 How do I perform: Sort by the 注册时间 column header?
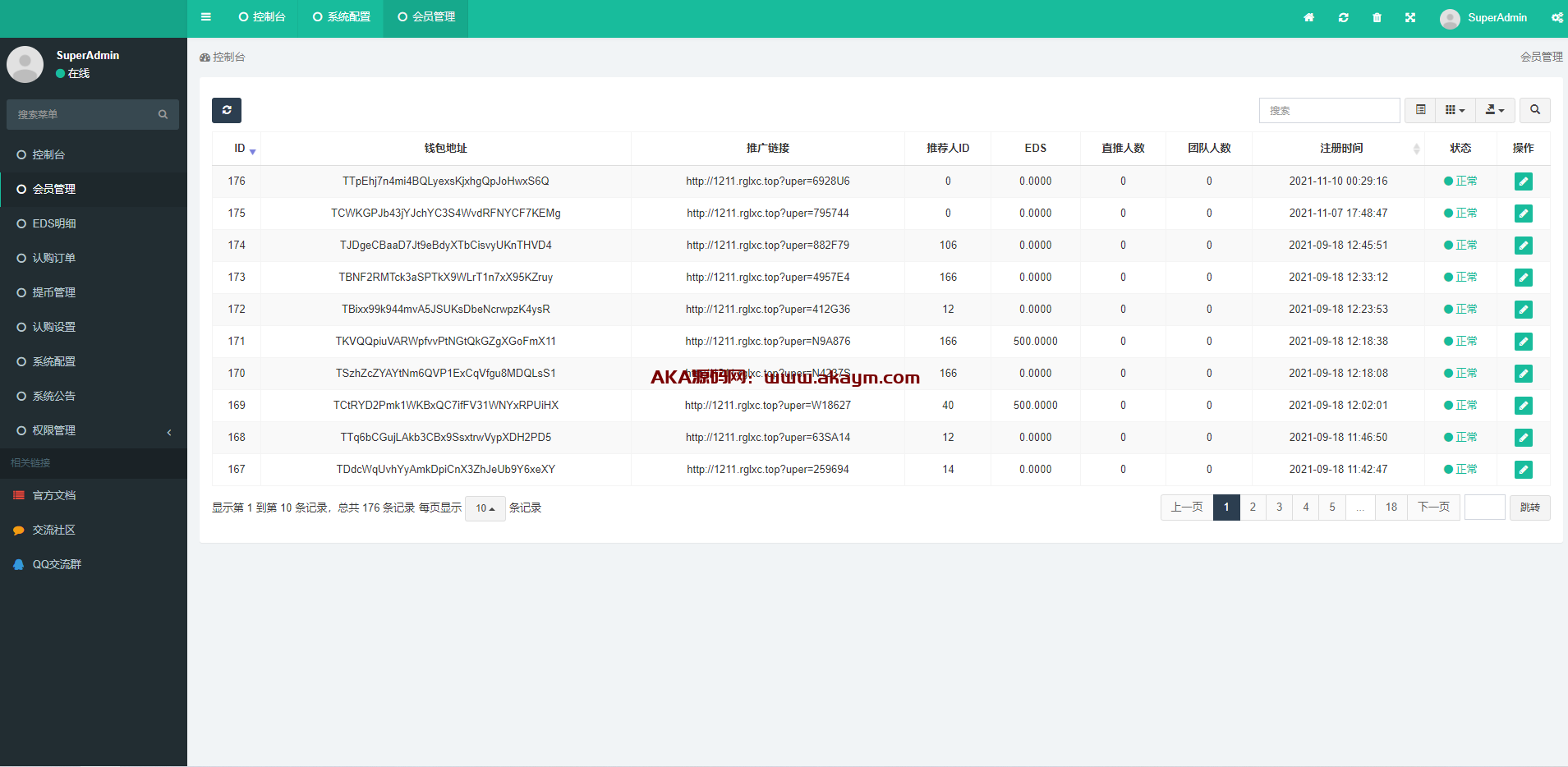(x=1341, y=149)
